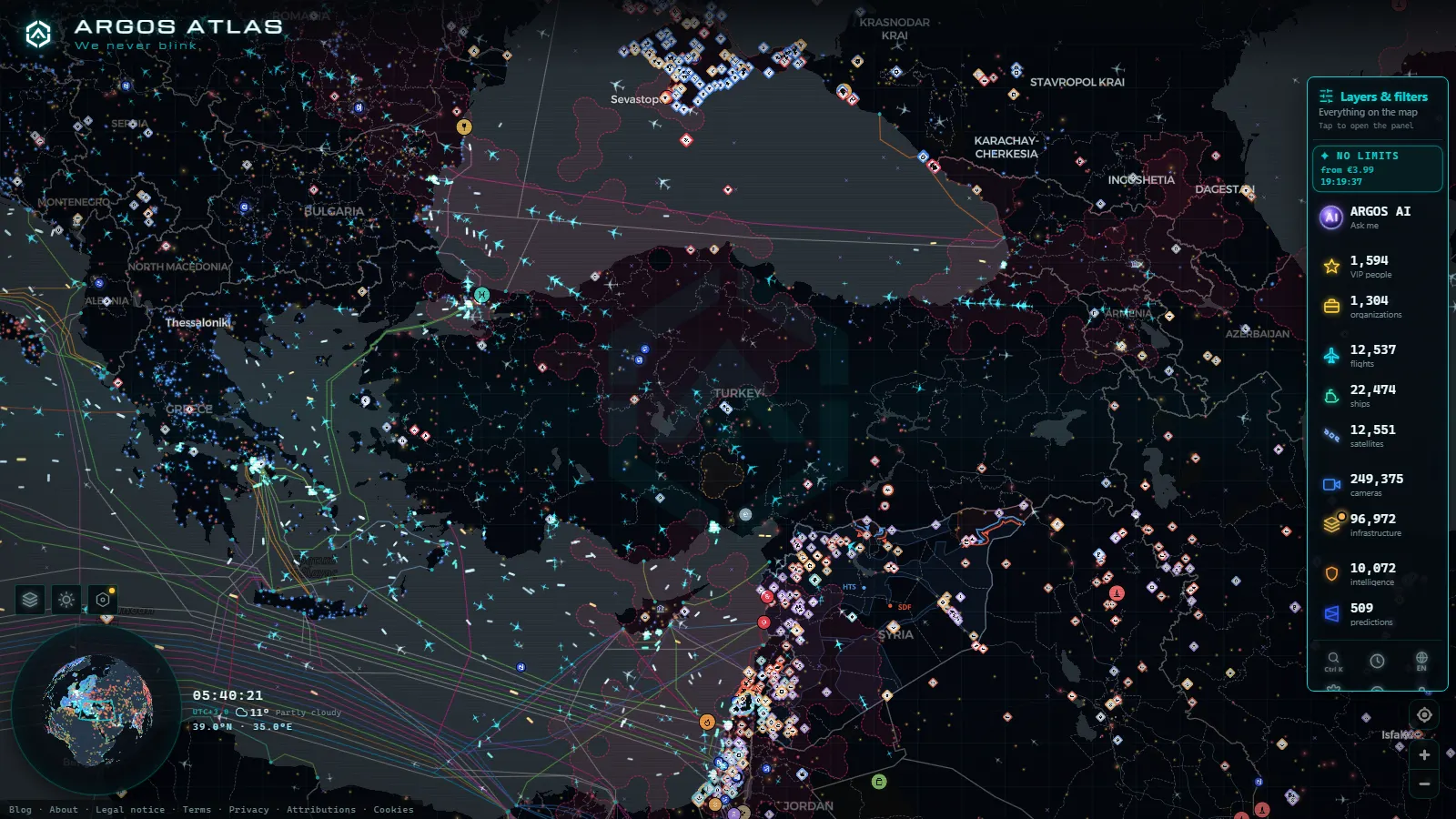Open the About footer link
The image size is (1456, 819).
pyautogui.click(x=64, y=810)
